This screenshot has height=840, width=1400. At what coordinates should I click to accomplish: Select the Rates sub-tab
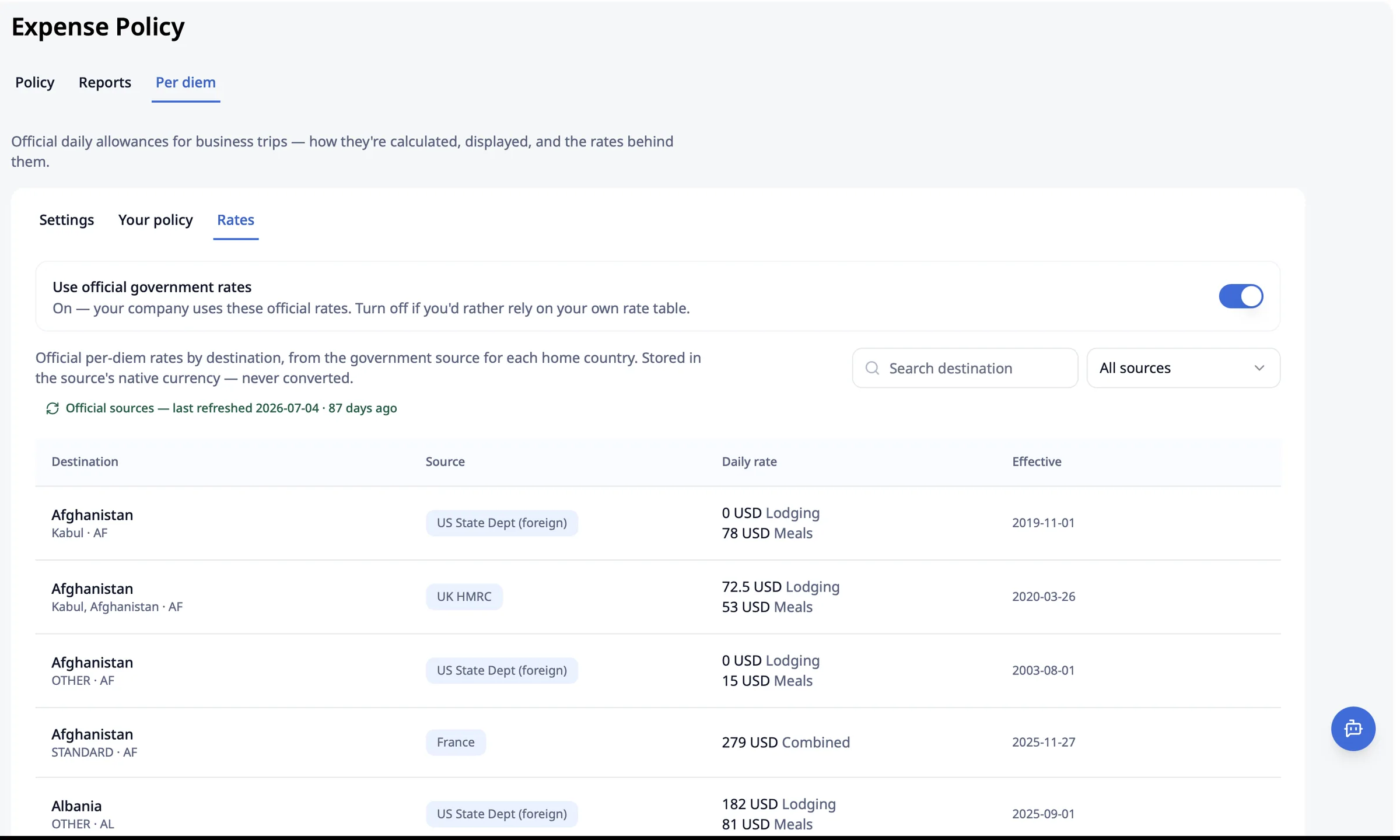pyautogui.click(x=236, y=220)
